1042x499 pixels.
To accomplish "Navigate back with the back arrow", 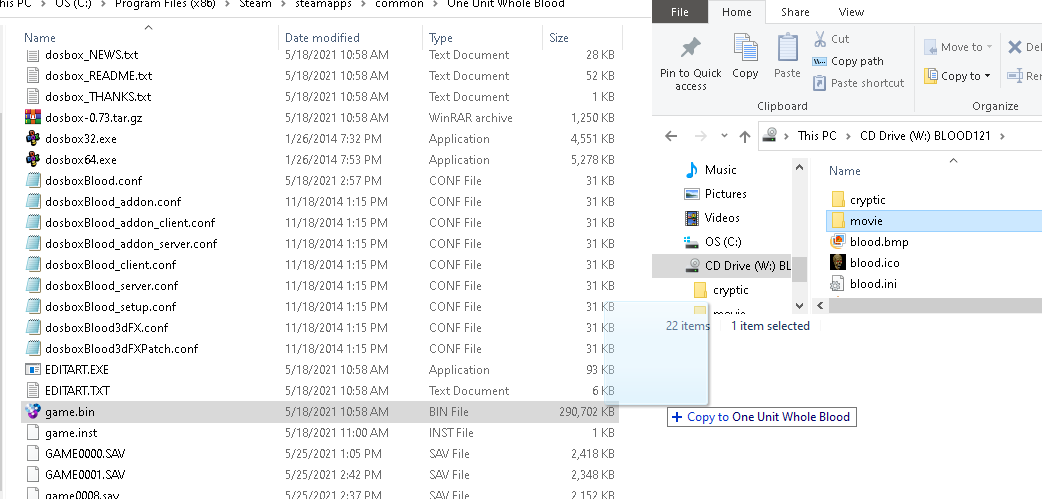I will click(x=671, y=136).
